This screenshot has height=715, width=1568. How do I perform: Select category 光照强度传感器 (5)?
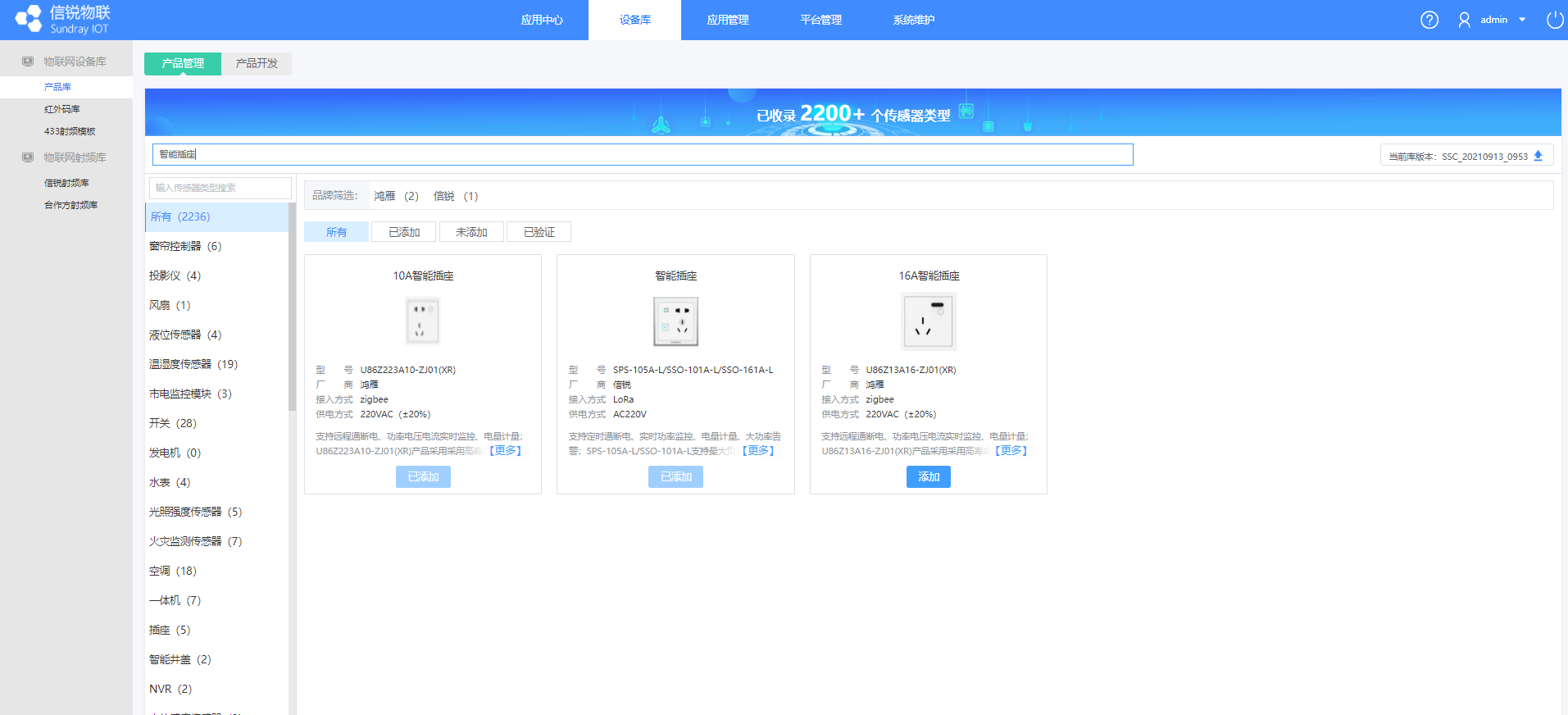point(216,512)
